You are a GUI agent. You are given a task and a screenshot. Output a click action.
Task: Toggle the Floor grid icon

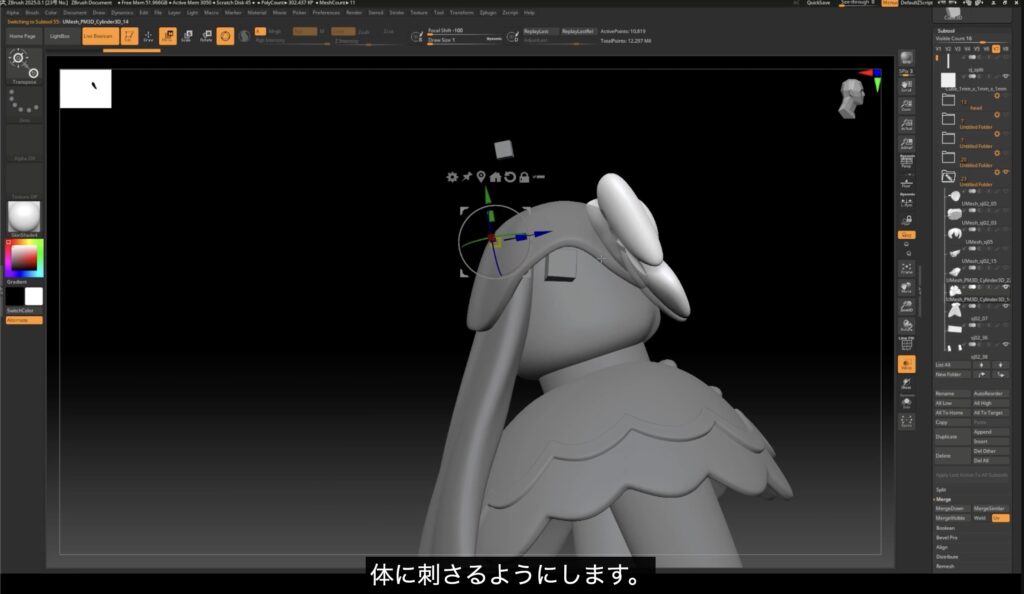pos(906,182)
